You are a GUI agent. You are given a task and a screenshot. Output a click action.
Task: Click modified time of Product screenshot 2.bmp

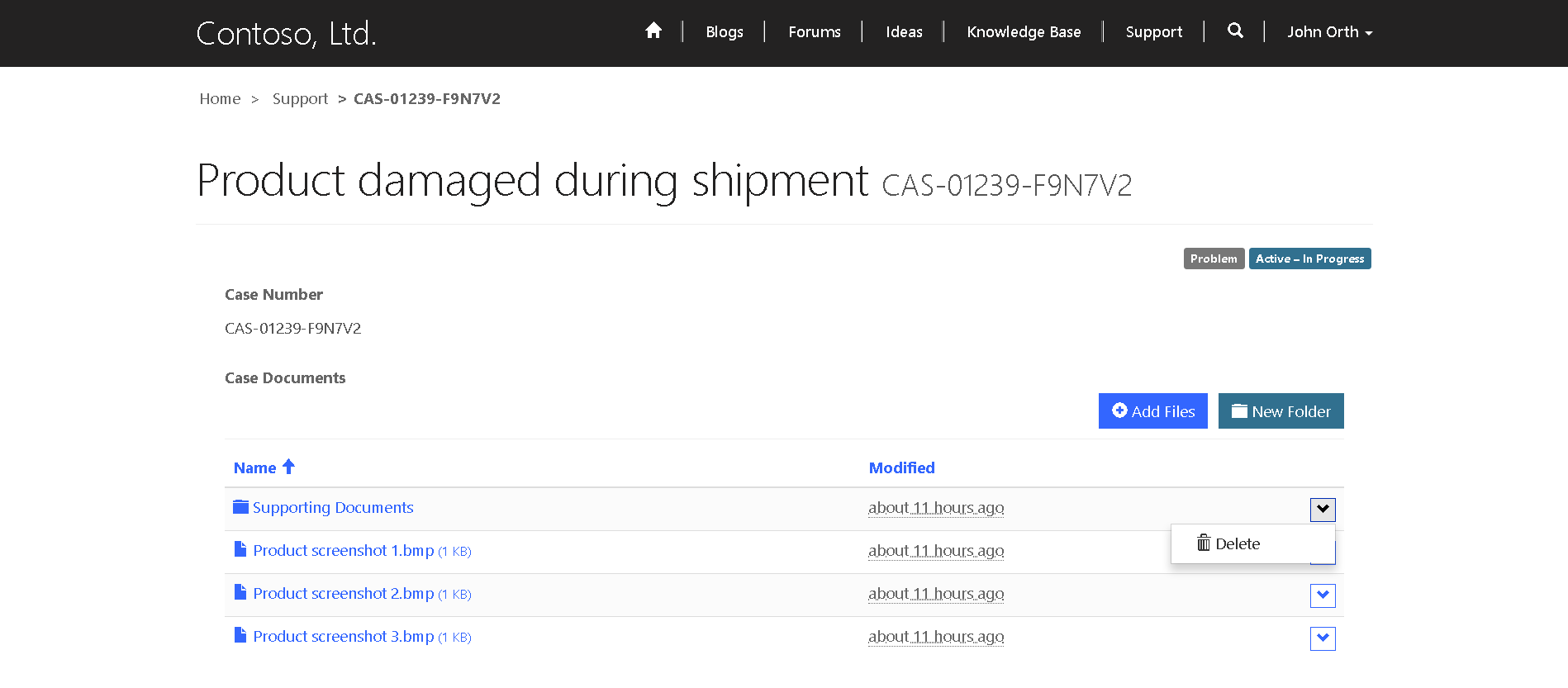(936, 594)
